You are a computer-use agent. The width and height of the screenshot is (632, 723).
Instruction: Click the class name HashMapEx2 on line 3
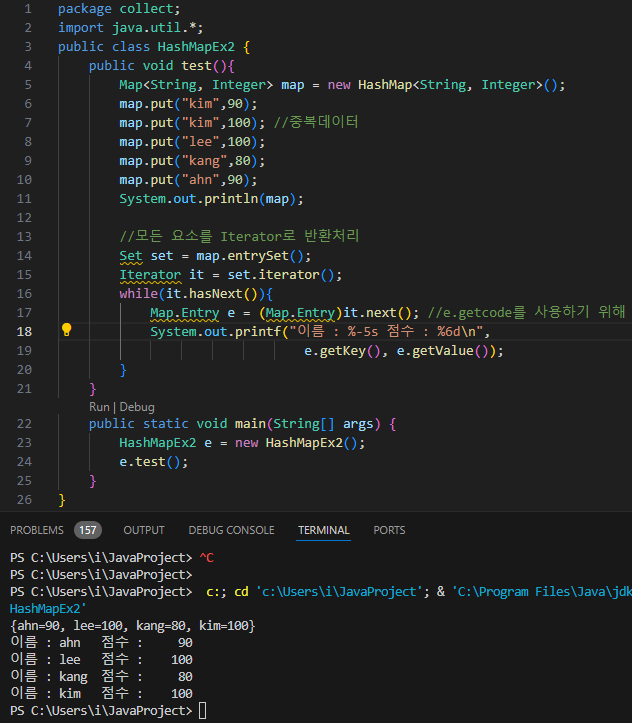coord(196,47)
